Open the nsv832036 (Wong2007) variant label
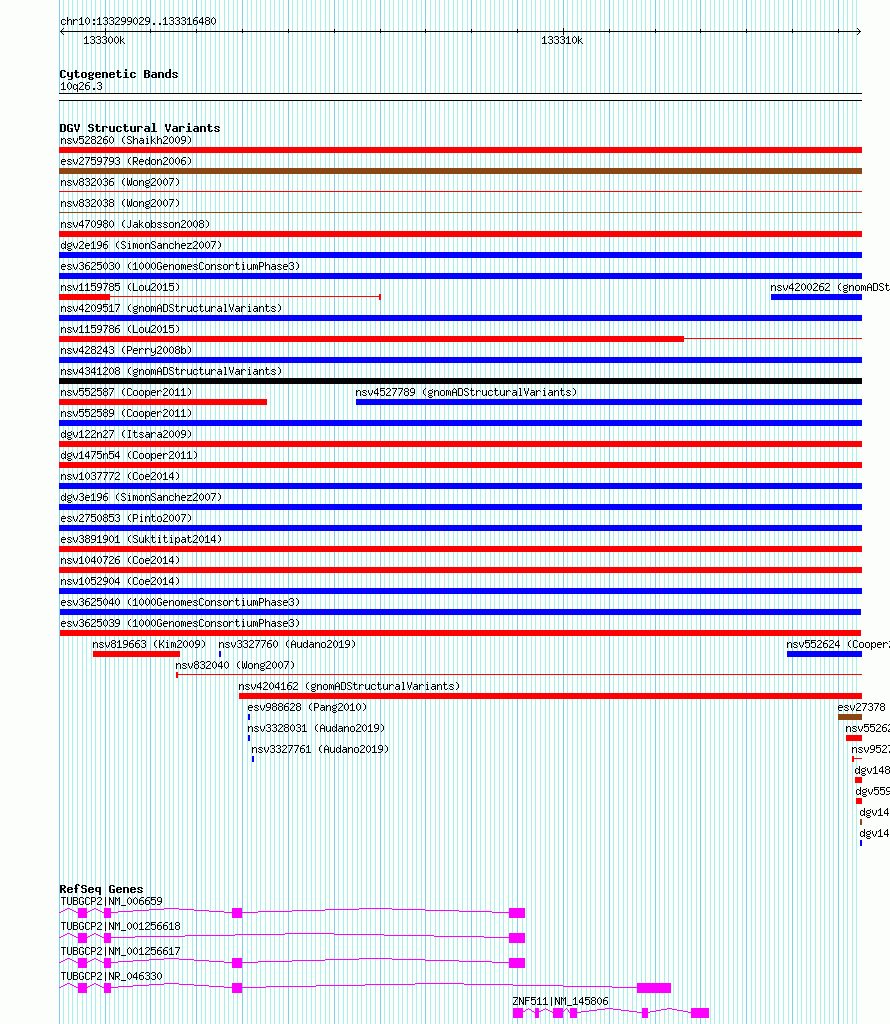Image resolution: width=890 pixels, height=1024 pixels. tap(119, 182)
